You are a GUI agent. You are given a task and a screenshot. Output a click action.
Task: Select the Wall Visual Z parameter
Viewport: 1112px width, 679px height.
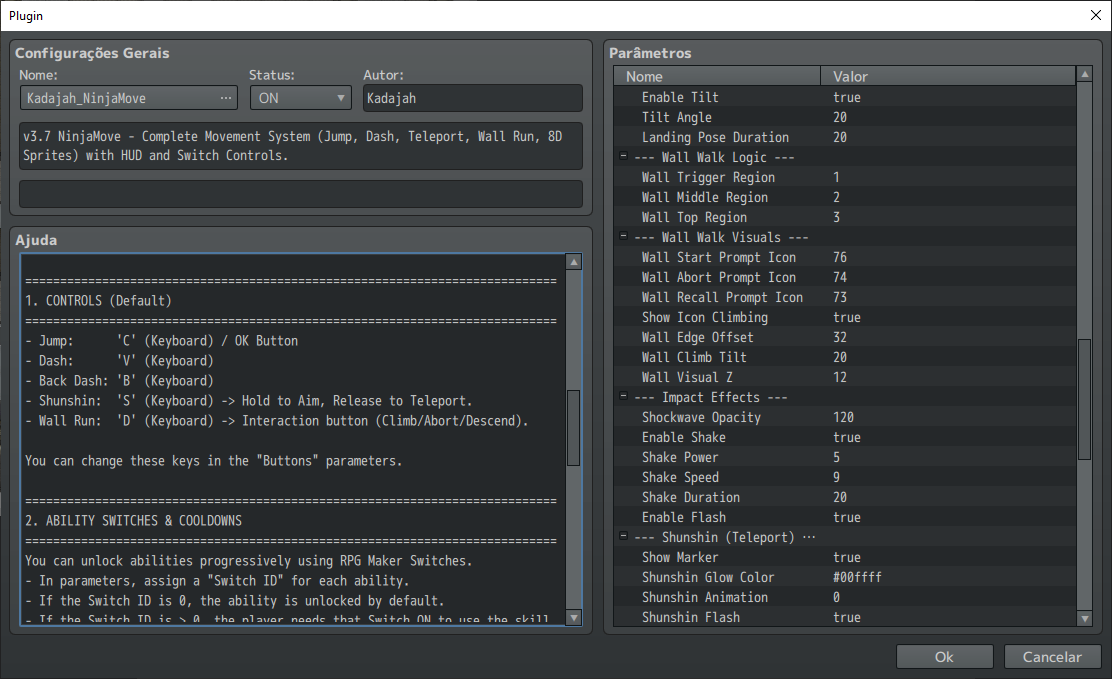[845, 377]
